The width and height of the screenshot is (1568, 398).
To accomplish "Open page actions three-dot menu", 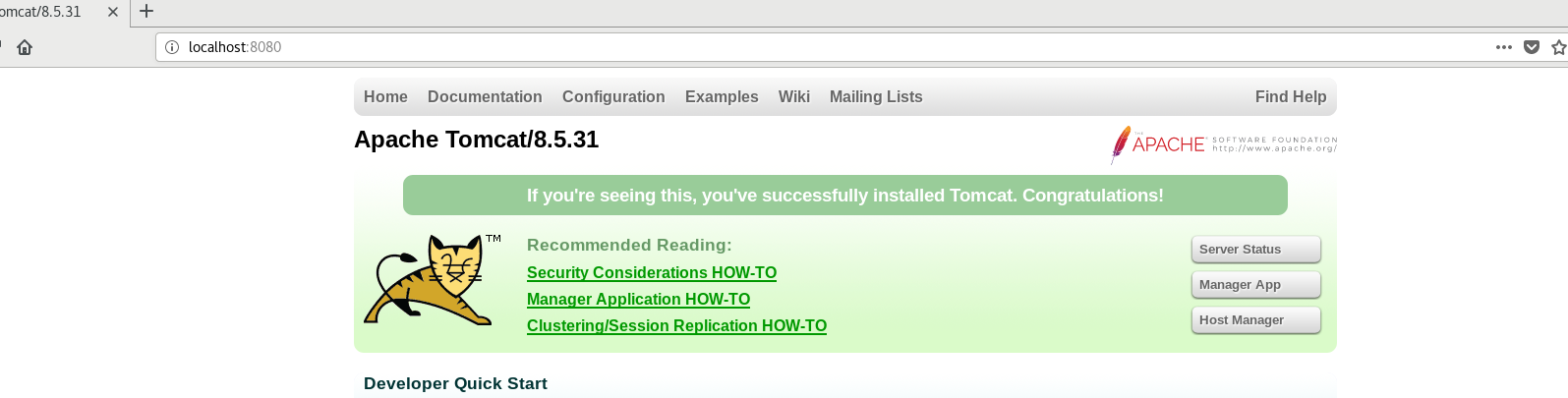I will click(1504, 47).
